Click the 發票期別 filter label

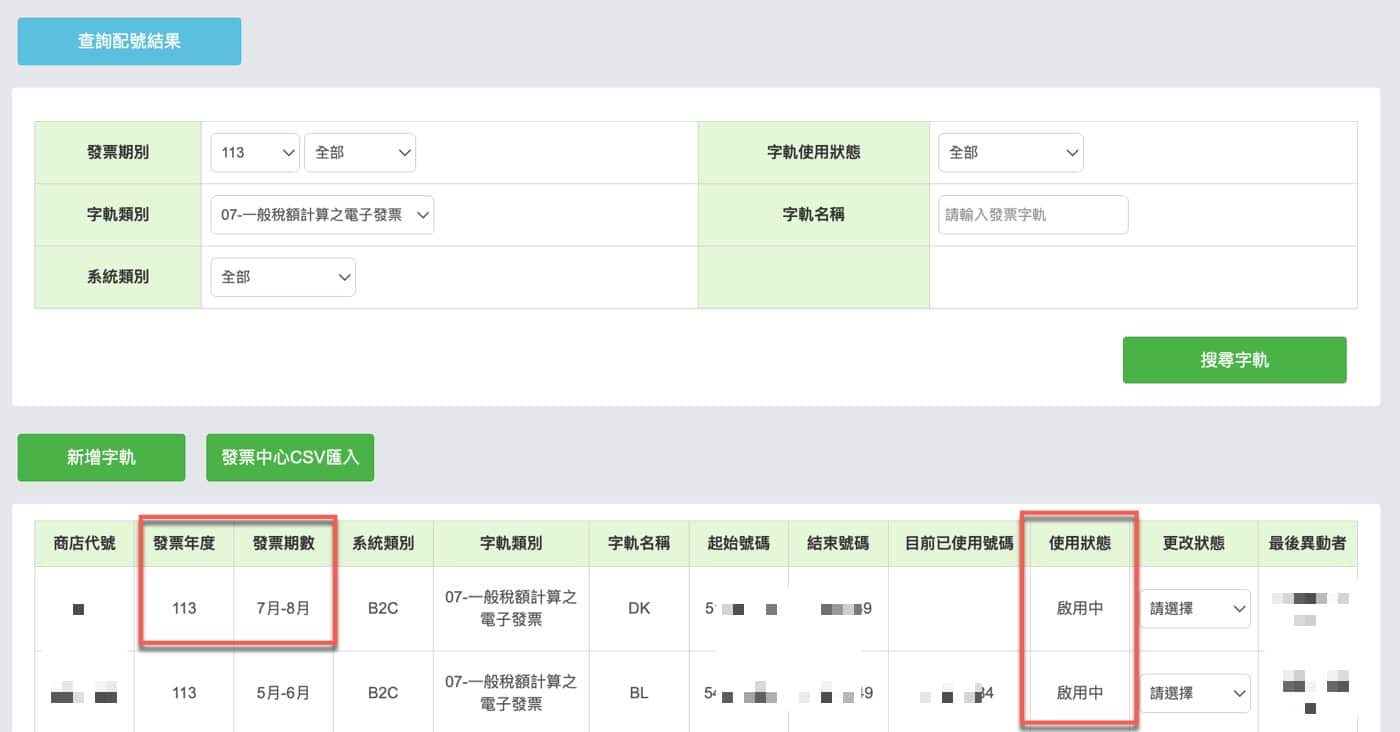tap(118, 152)
